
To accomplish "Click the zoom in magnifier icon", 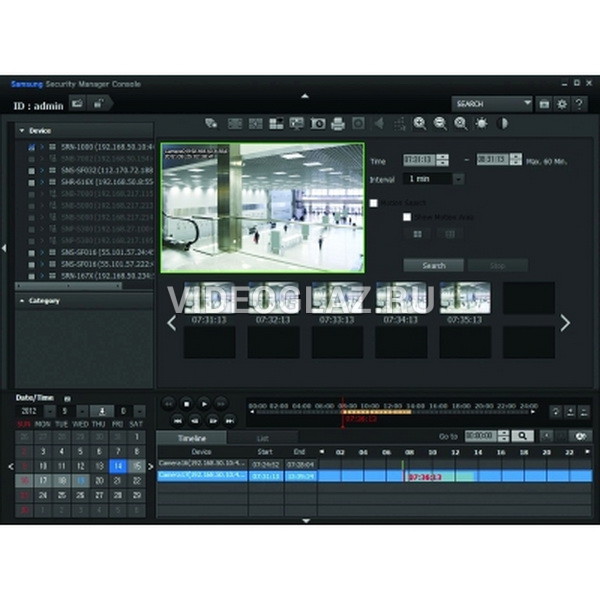I will click(420, 124).
